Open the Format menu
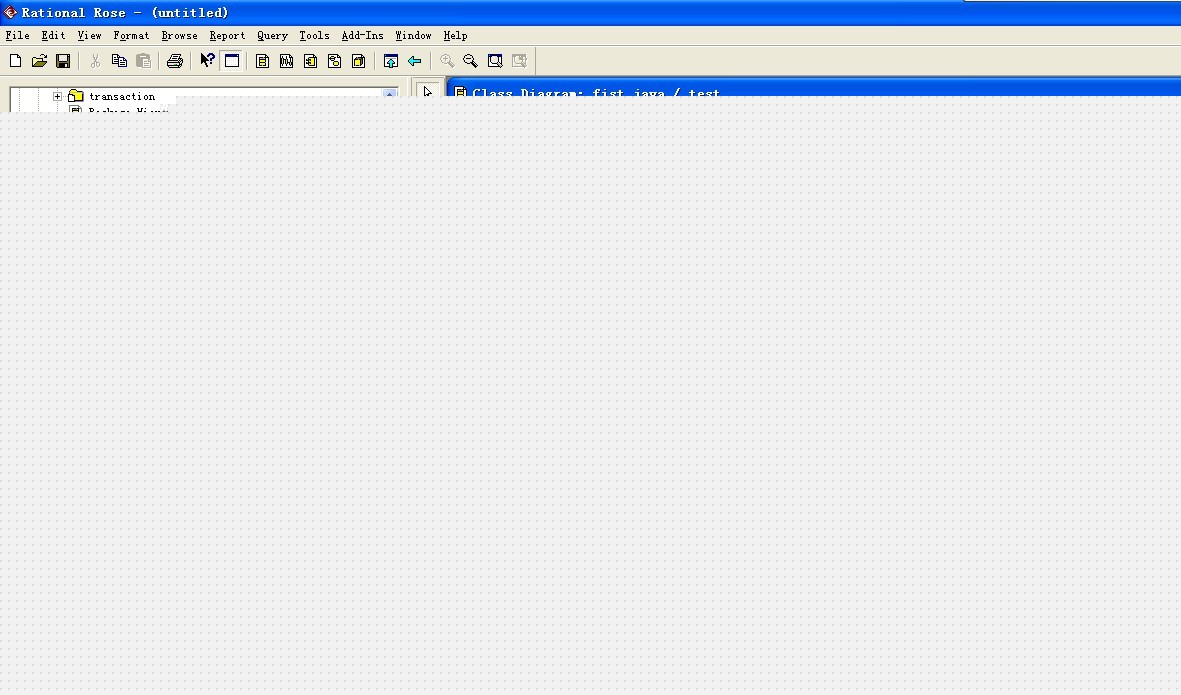 point(131,35)
